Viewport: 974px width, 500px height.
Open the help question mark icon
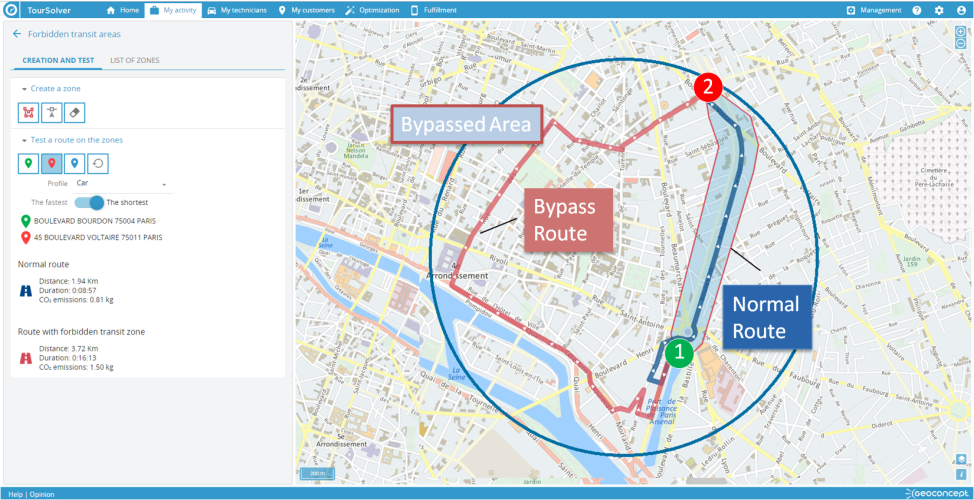coord(916,10)
